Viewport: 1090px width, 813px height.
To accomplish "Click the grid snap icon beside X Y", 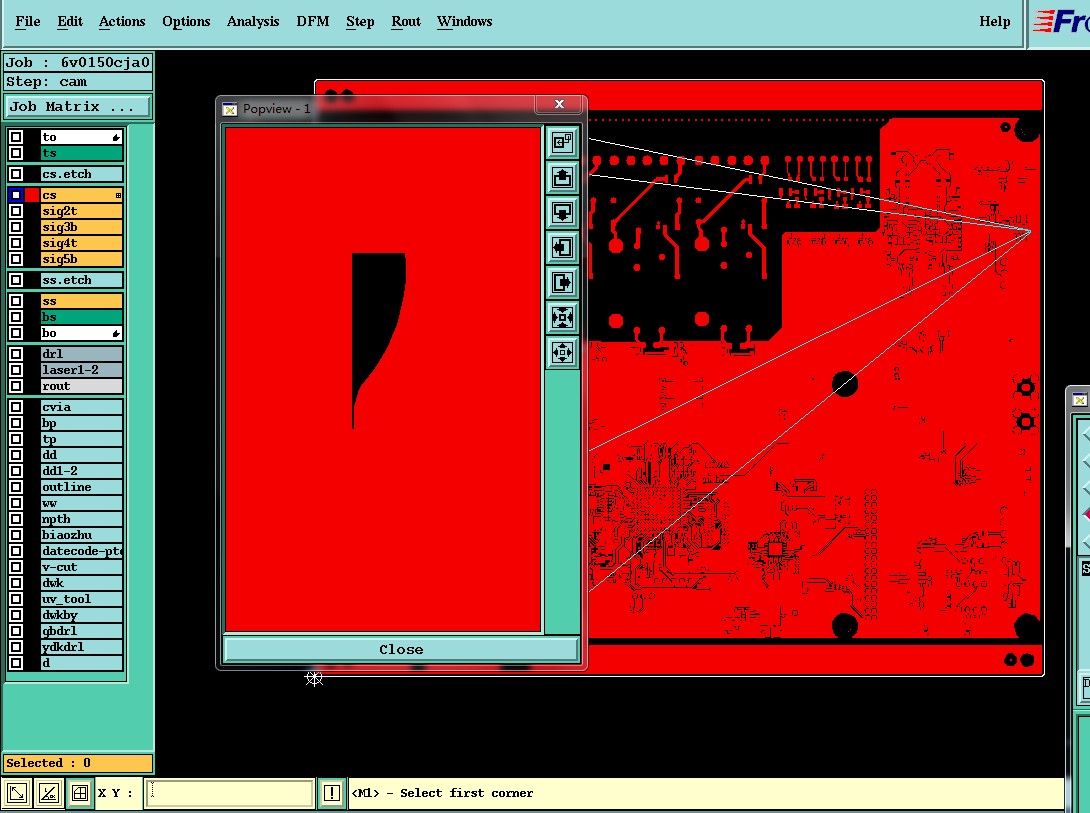I will [80, 793].
